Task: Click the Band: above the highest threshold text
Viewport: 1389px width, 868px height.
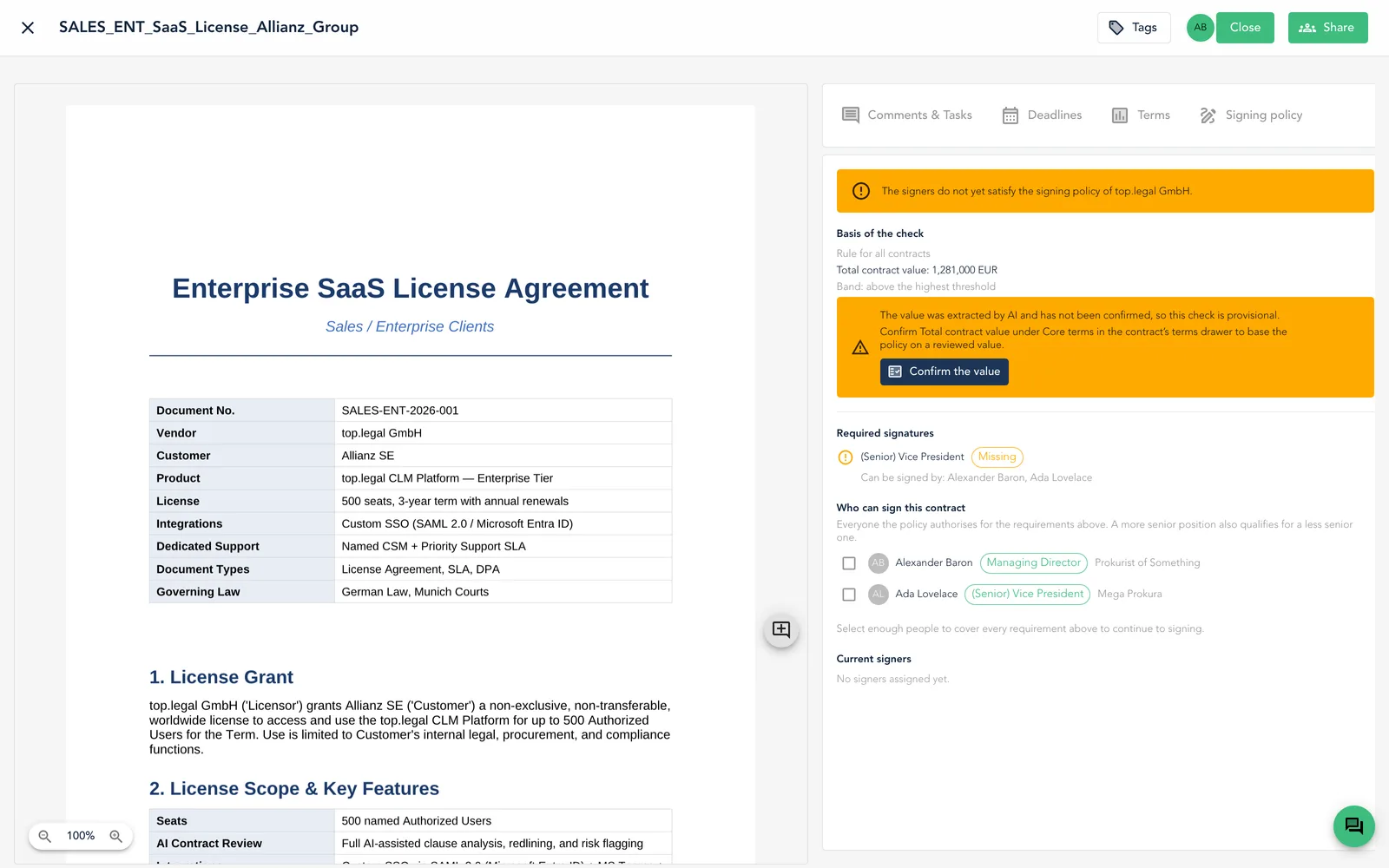Action: pyautogui.click(x=916, y=286)
